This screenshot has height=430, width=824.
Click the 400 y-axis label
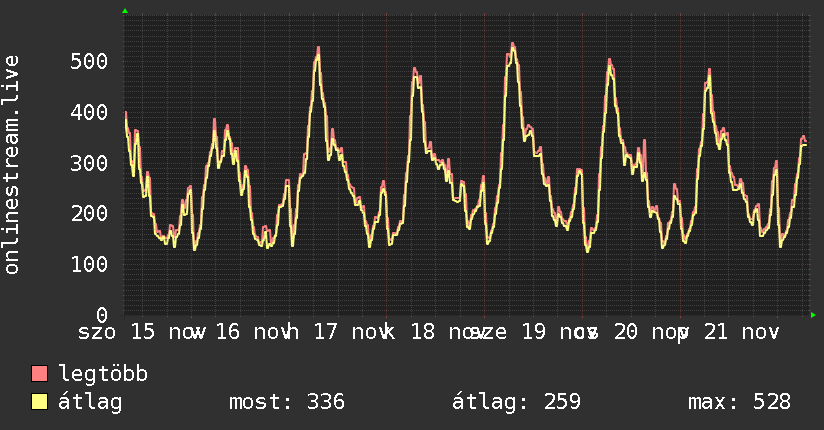(89, 112)
